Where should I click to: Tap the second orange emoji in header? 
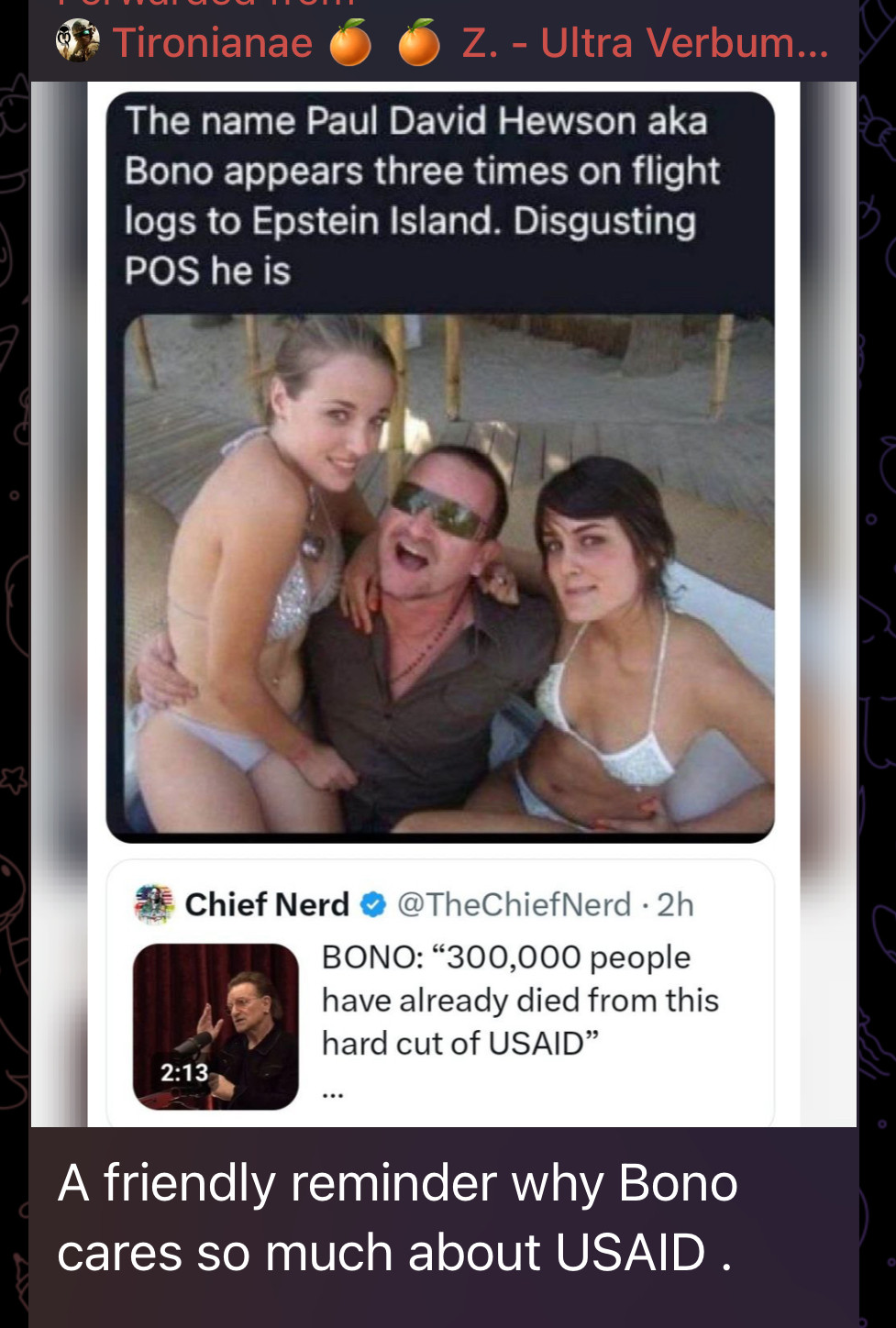(x=419, y=43)
